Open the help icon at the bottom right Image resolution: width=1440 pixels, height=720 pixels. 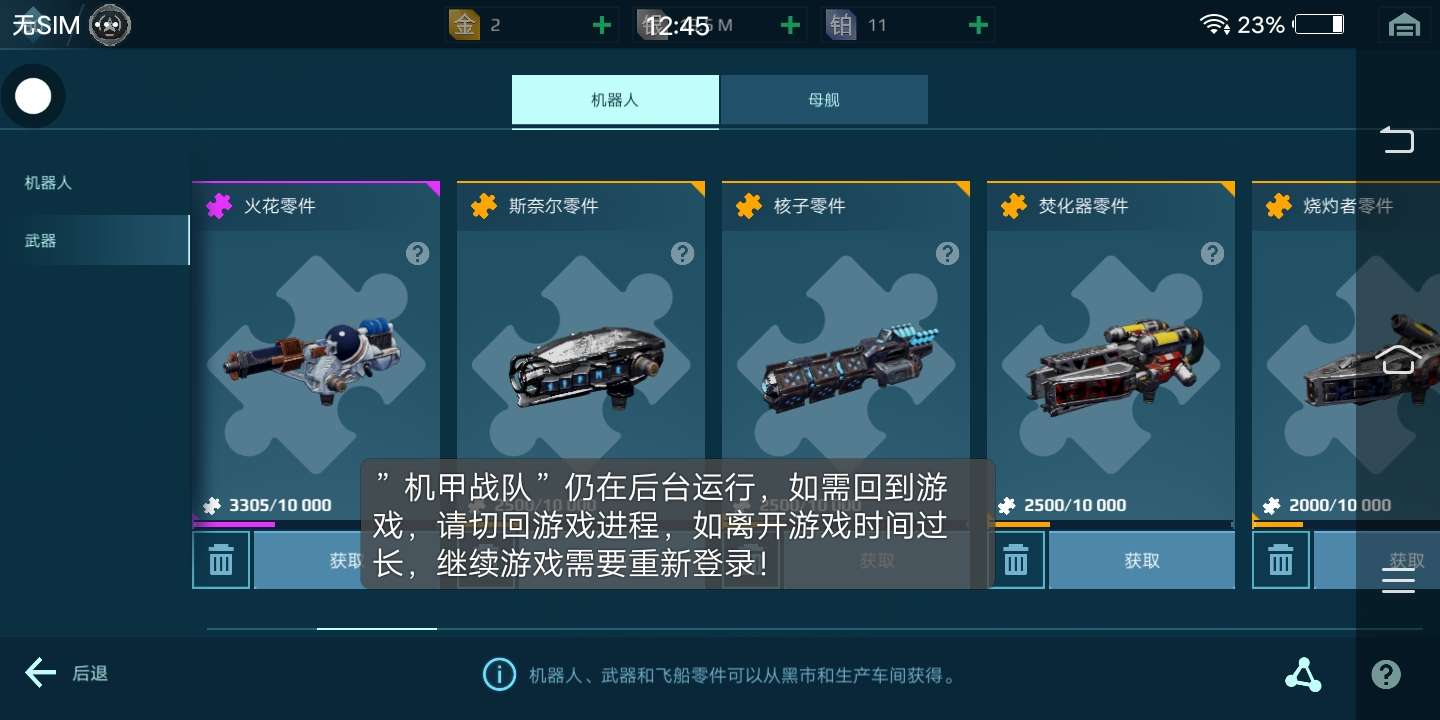click(1386, 675)
